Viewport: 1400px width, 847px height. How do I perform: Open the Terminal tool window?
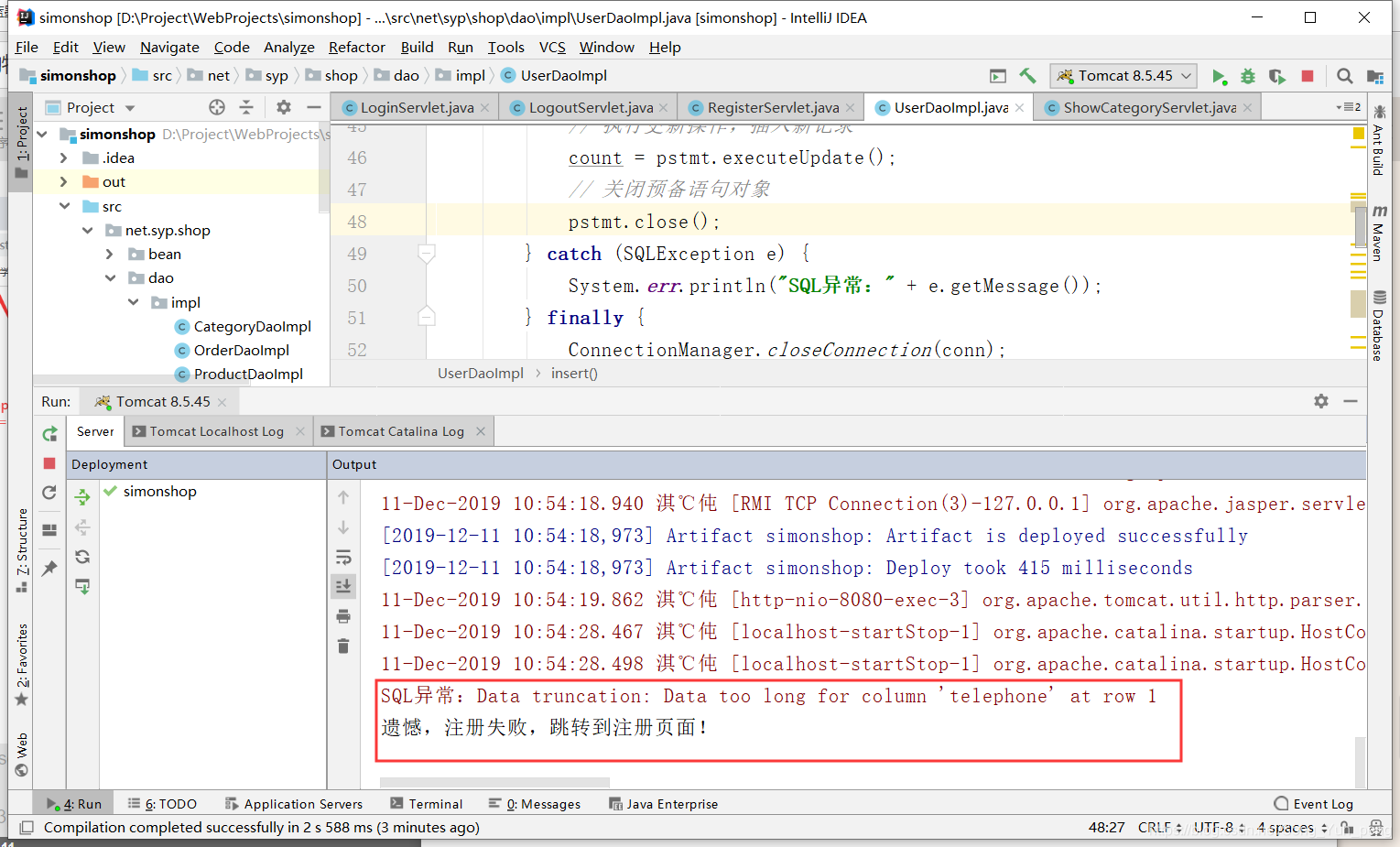click(x=427, y=804)
